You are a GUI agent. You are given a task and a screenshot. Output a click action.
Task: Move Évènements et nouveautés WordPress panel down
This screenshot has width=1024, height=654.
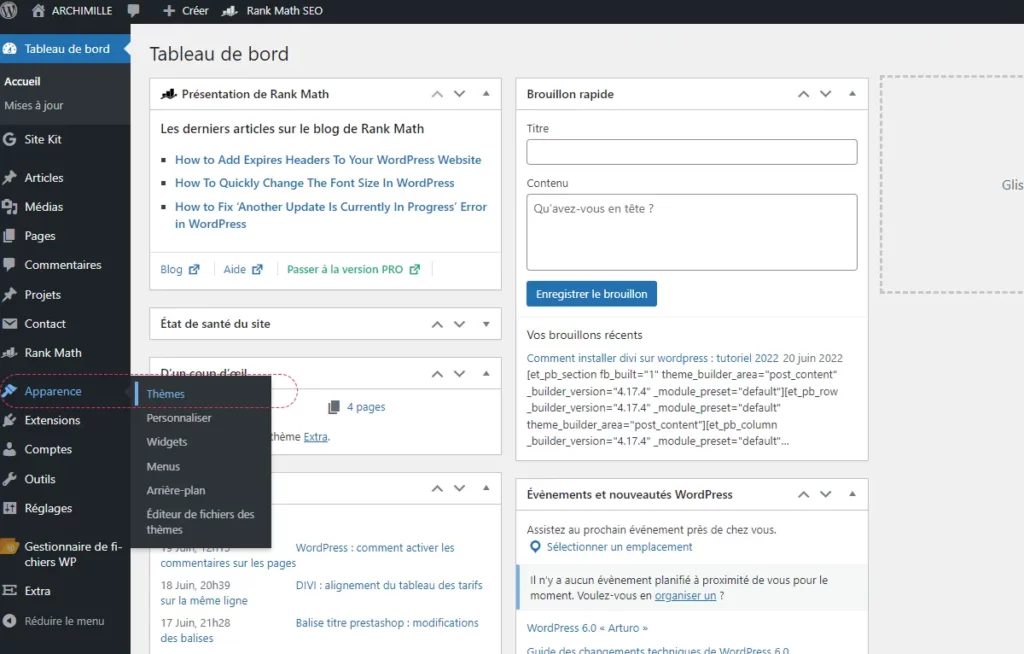tap(825, 494)
